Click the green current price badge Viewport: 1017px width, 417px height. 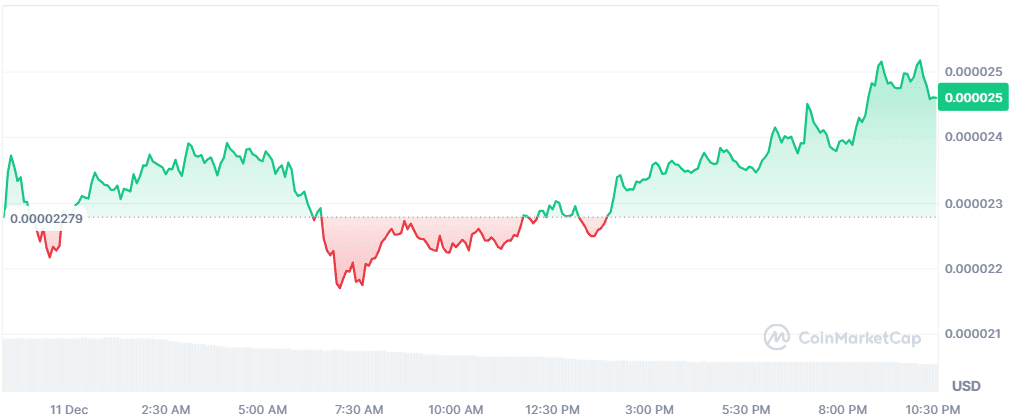coord(973,98)
